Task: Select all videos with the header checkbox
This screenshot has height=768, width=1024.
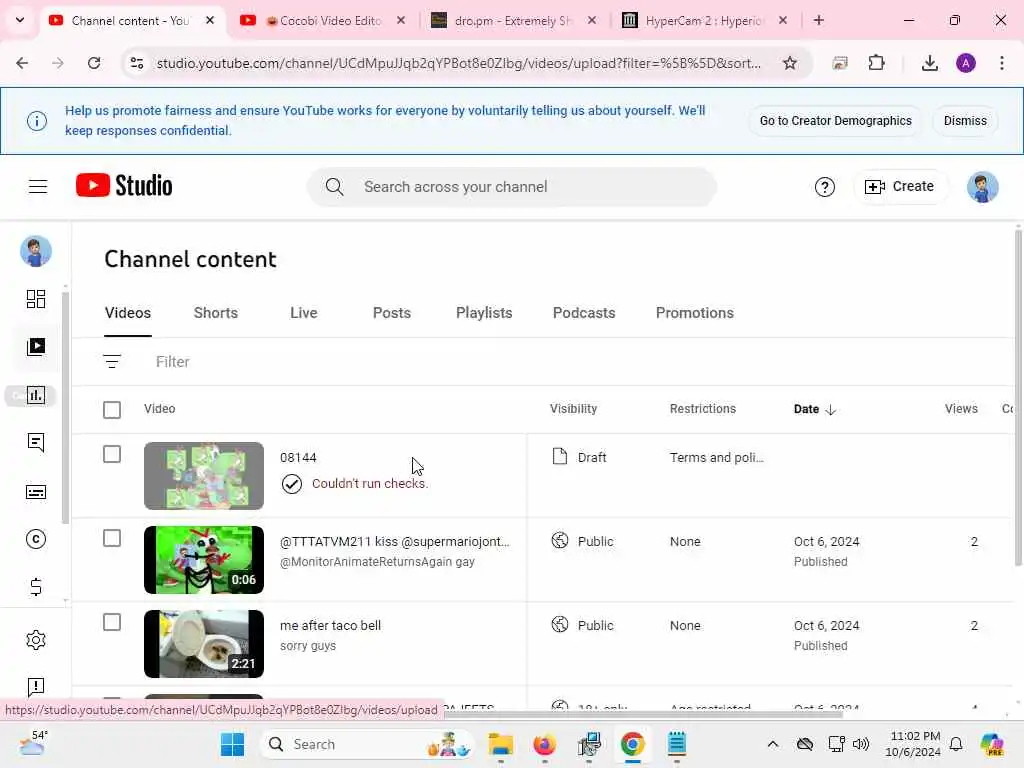Action: 112,409
